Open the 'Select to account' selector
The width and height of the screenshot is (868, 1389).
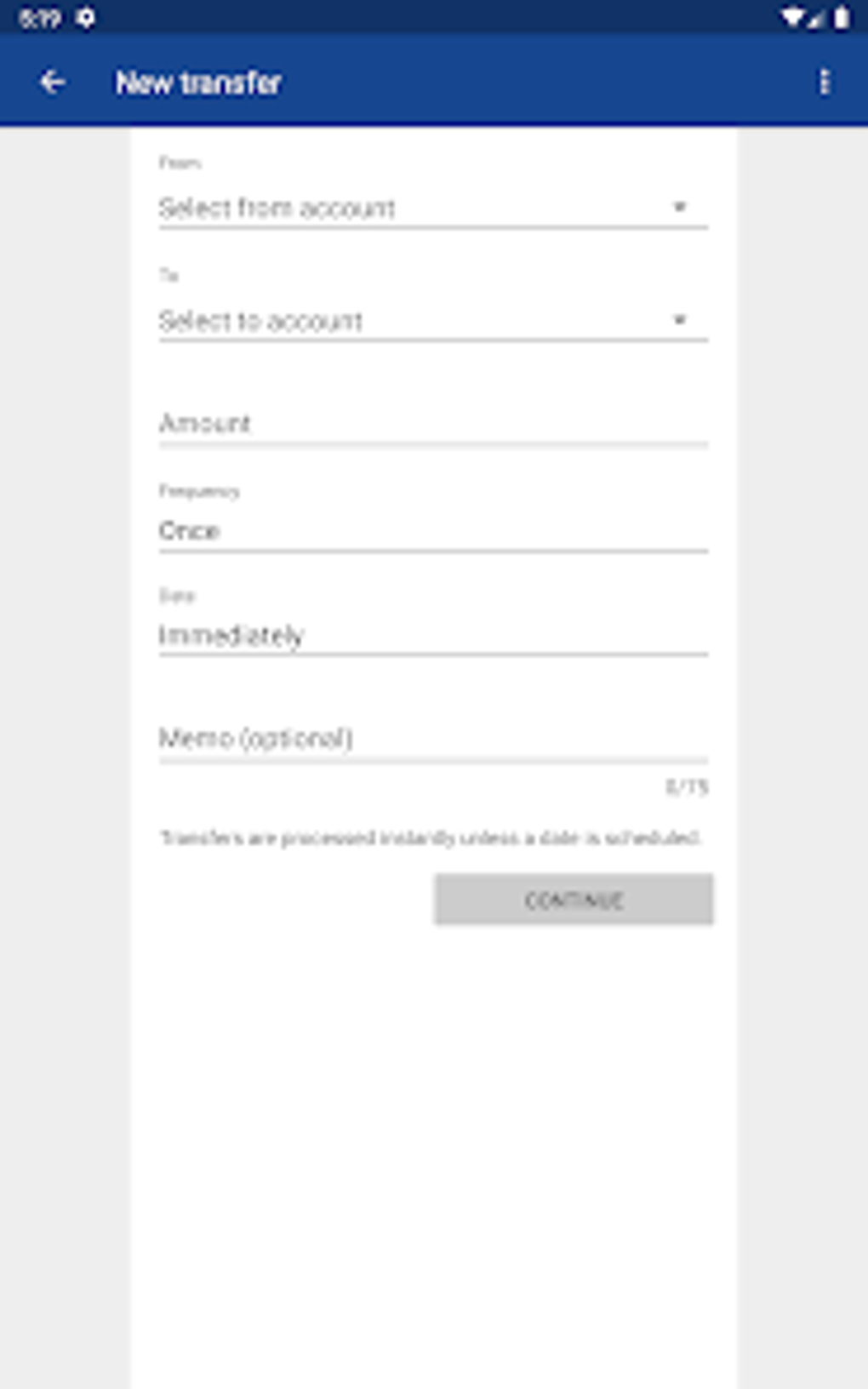(433, 321)
